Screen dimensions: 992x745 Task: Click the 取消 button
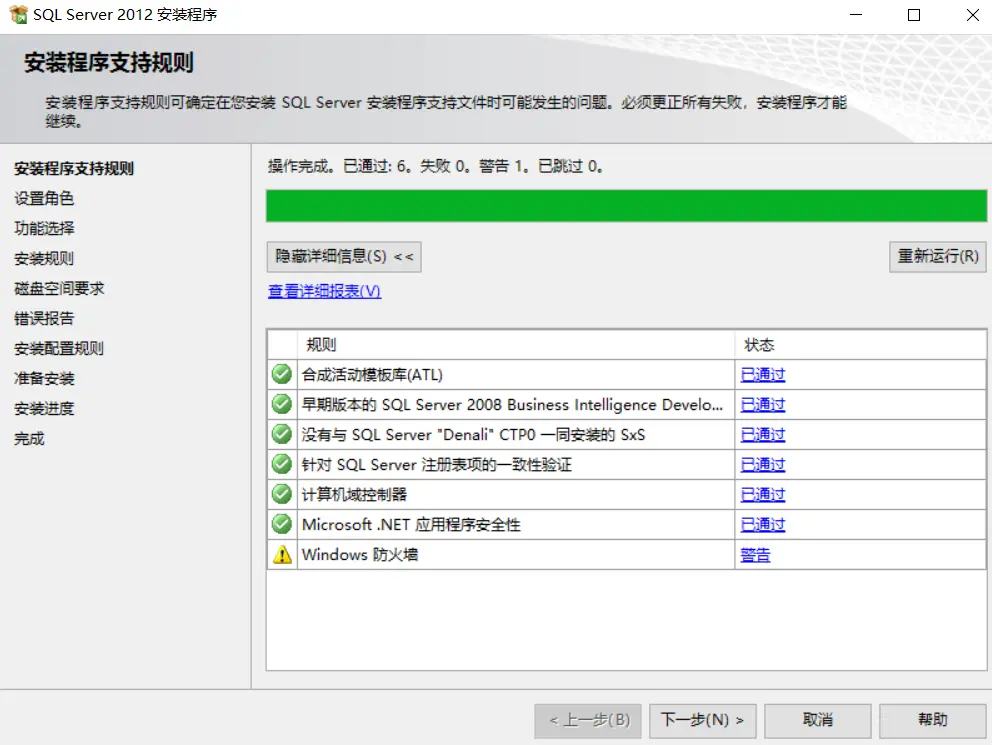coord(817,720)
